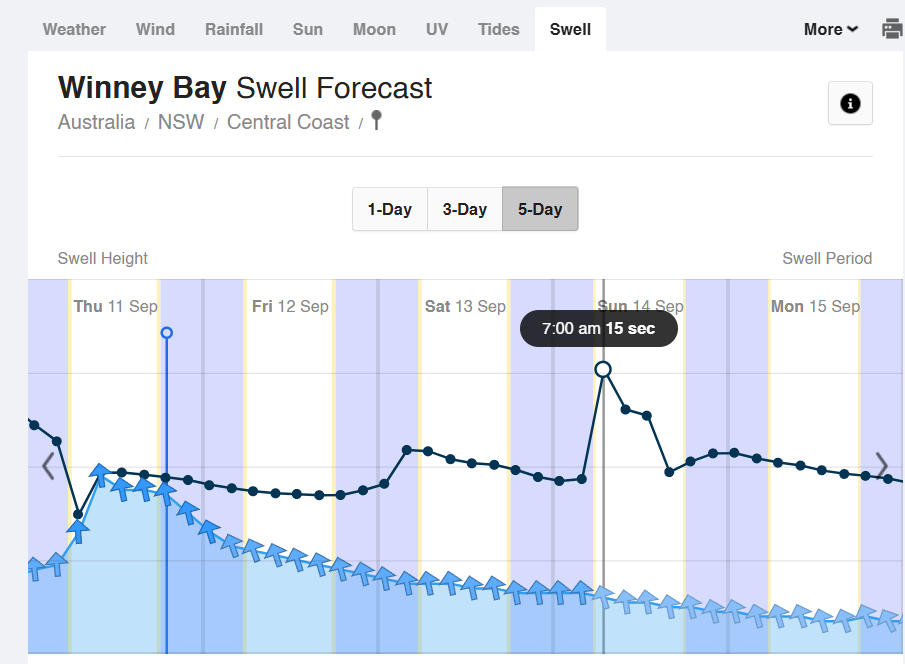905x664 pixels.
Task: Reselect the active 5-Day view
Action: pyautogui.click(x=540, y=209)
